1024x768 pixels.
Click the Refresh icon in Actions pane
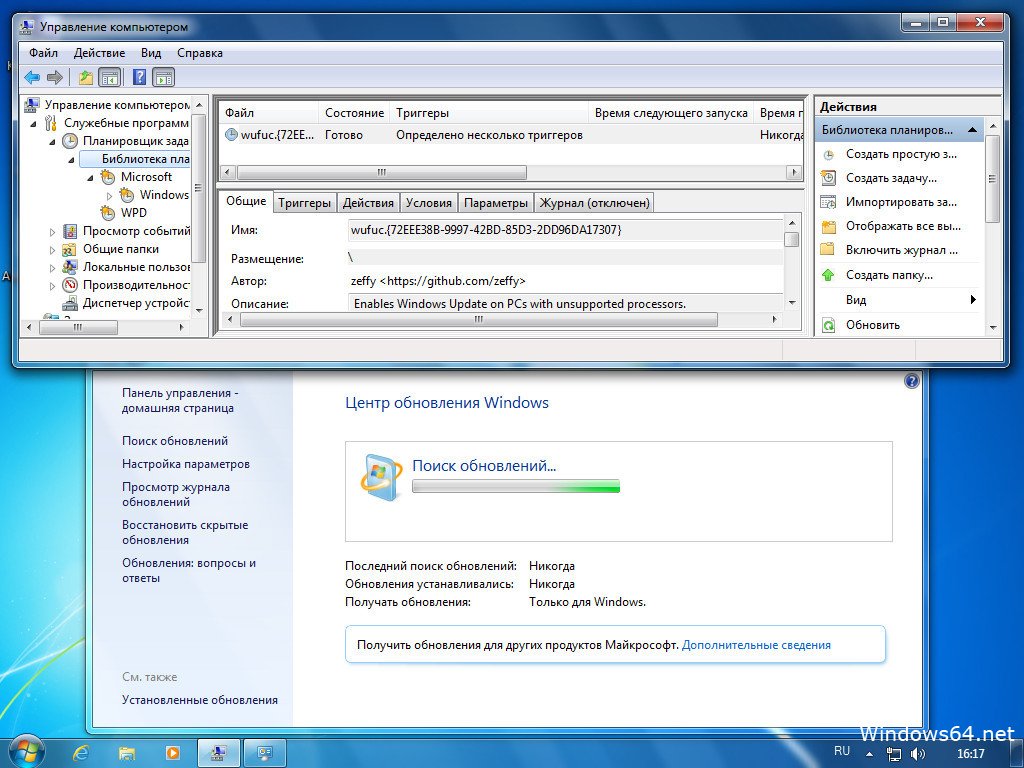click(x=828, y=325)
